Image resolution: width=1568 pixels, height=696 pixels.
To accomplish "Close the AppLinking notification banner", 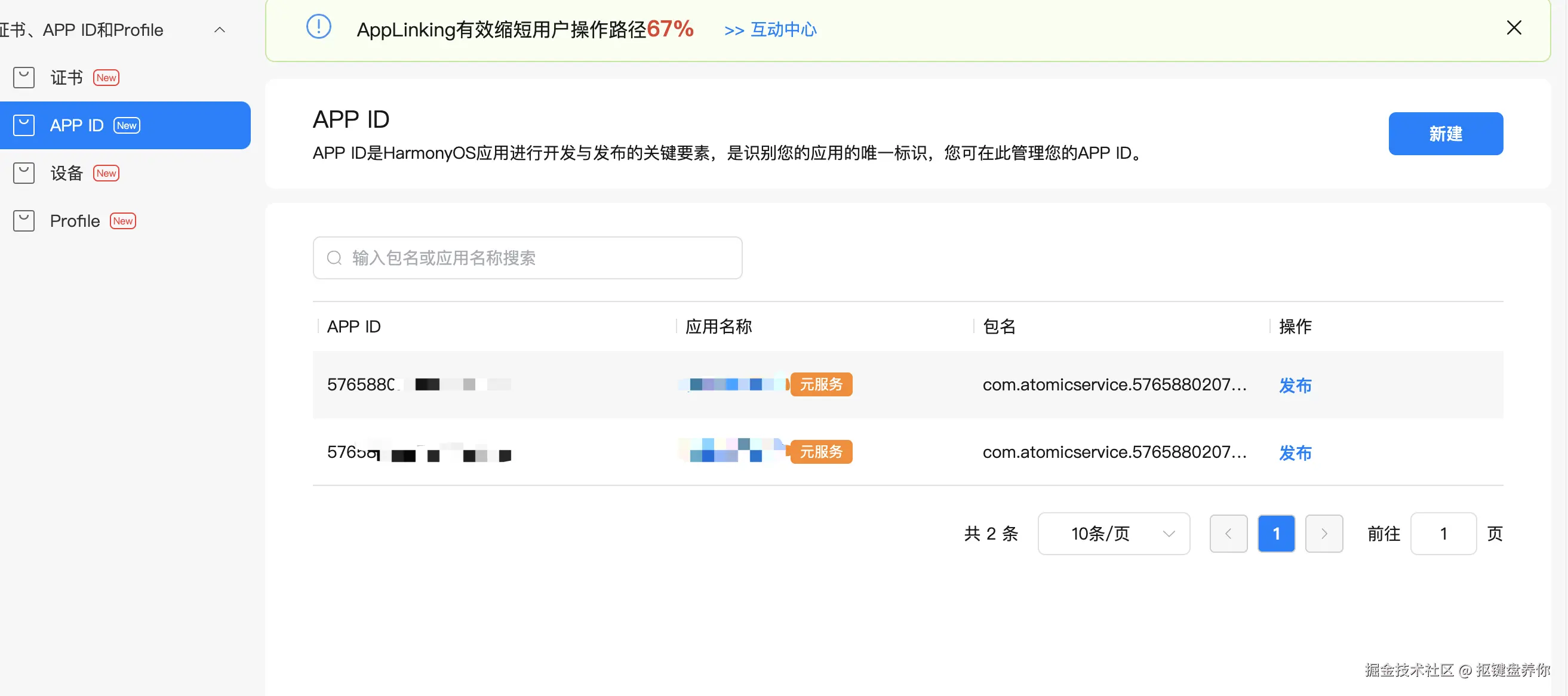I will (x=1513, y=28).
